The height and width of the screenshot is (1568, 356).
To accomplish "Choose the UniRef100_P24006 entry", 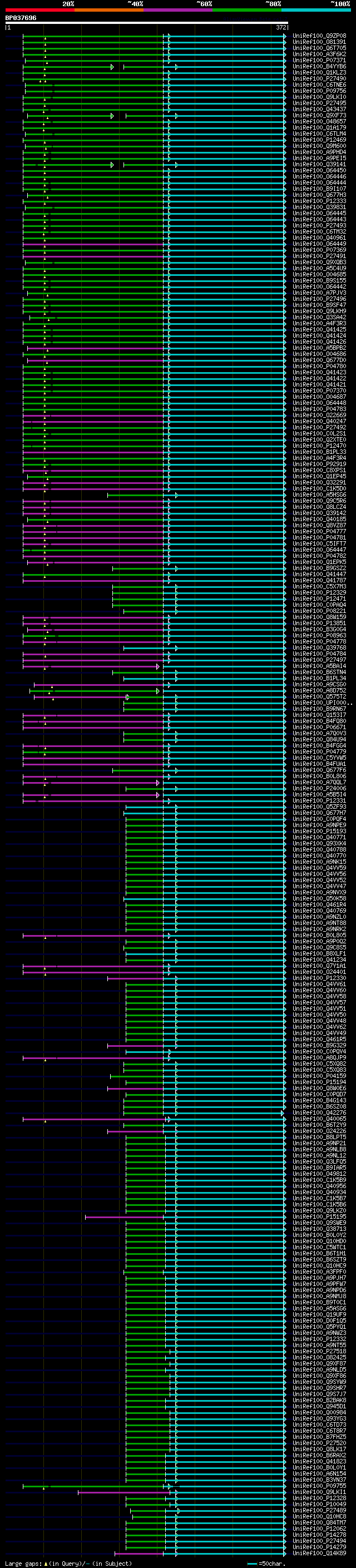I will pos(319,788).
